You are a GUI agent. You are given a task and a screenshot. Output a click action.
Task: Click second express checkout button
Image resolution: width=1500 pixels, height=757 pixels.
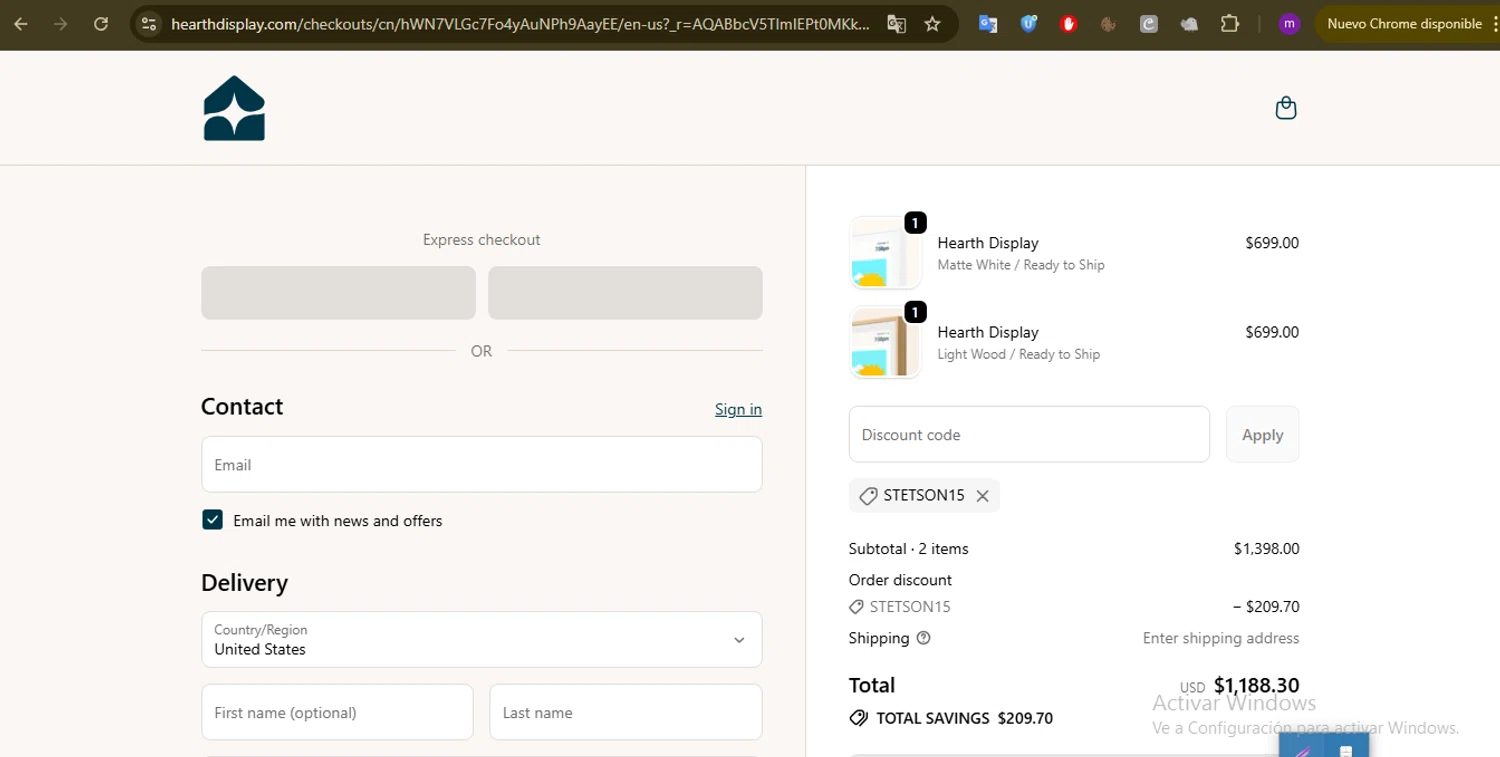[625, 293]
